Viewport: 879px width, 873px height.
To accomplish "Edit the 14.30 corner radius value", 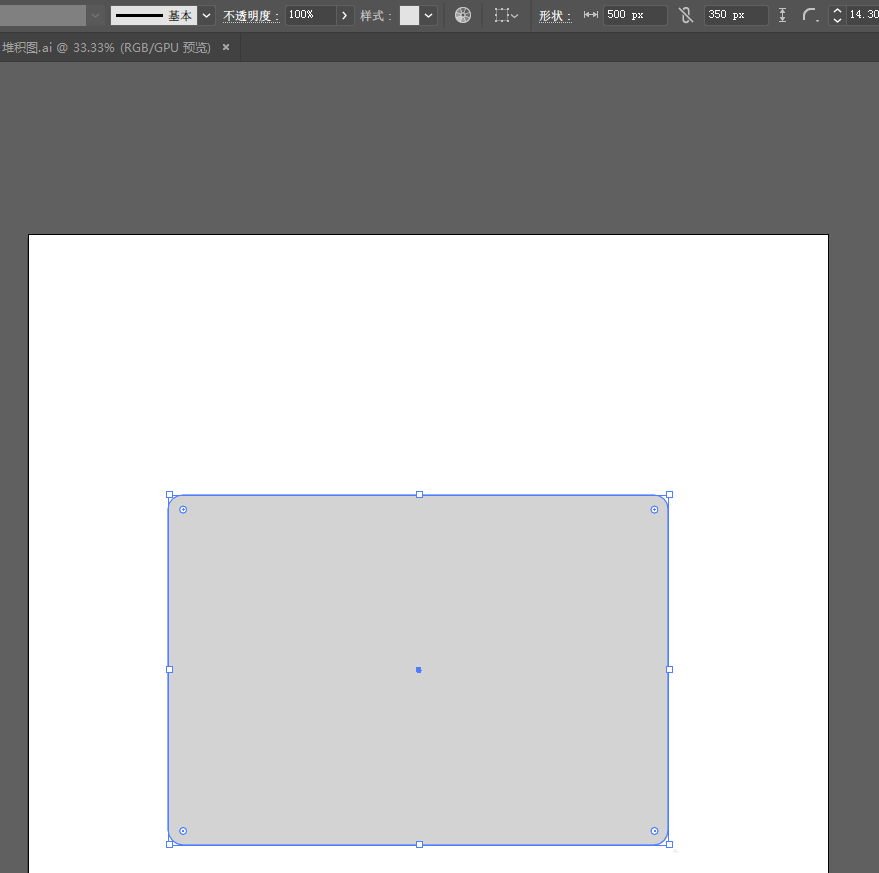I will click(x=863, y=15).
